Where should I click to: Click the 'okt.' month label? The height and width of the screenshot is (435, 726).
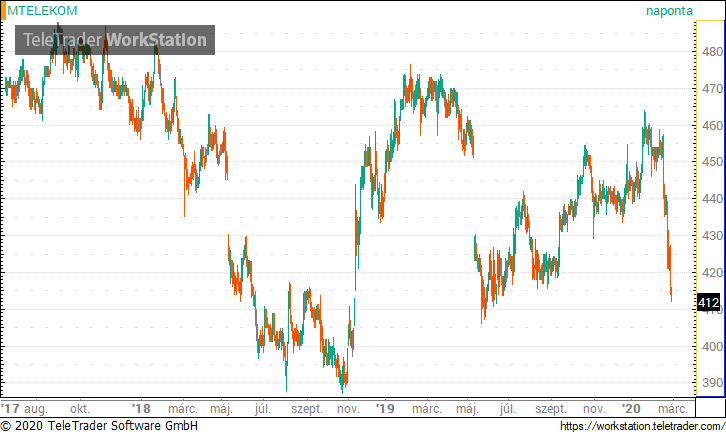click(x=80, y=409)
